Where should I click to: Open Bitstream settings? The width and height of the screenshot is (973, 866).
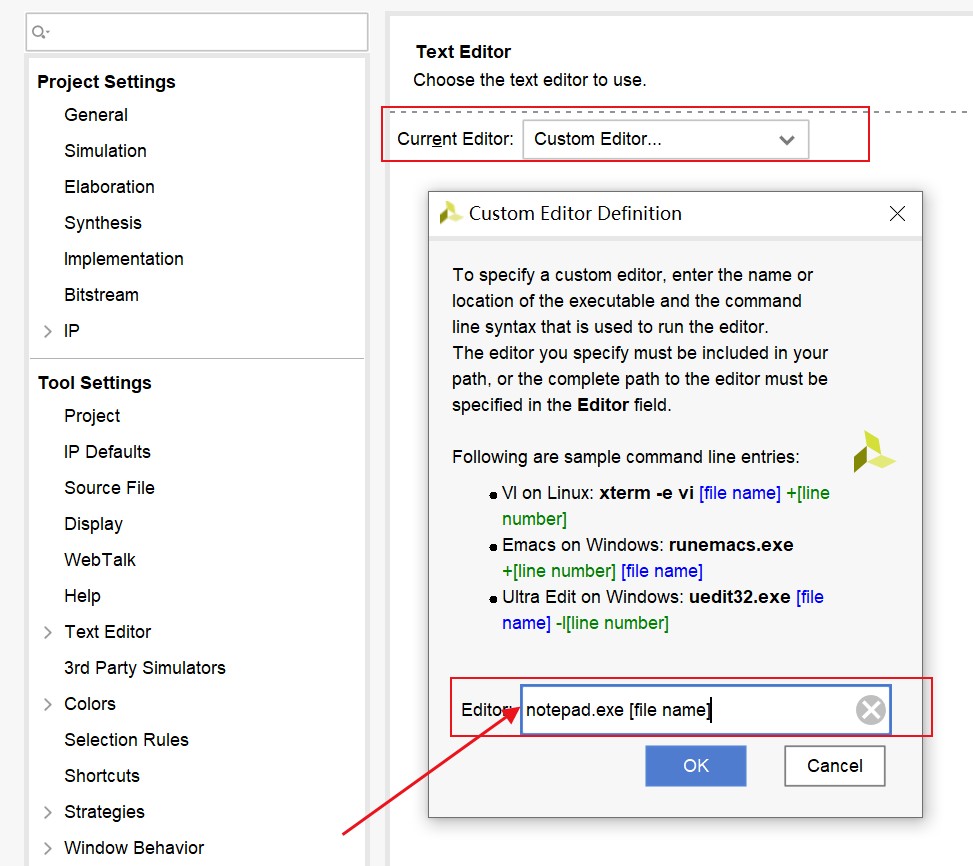coord(101,295)
